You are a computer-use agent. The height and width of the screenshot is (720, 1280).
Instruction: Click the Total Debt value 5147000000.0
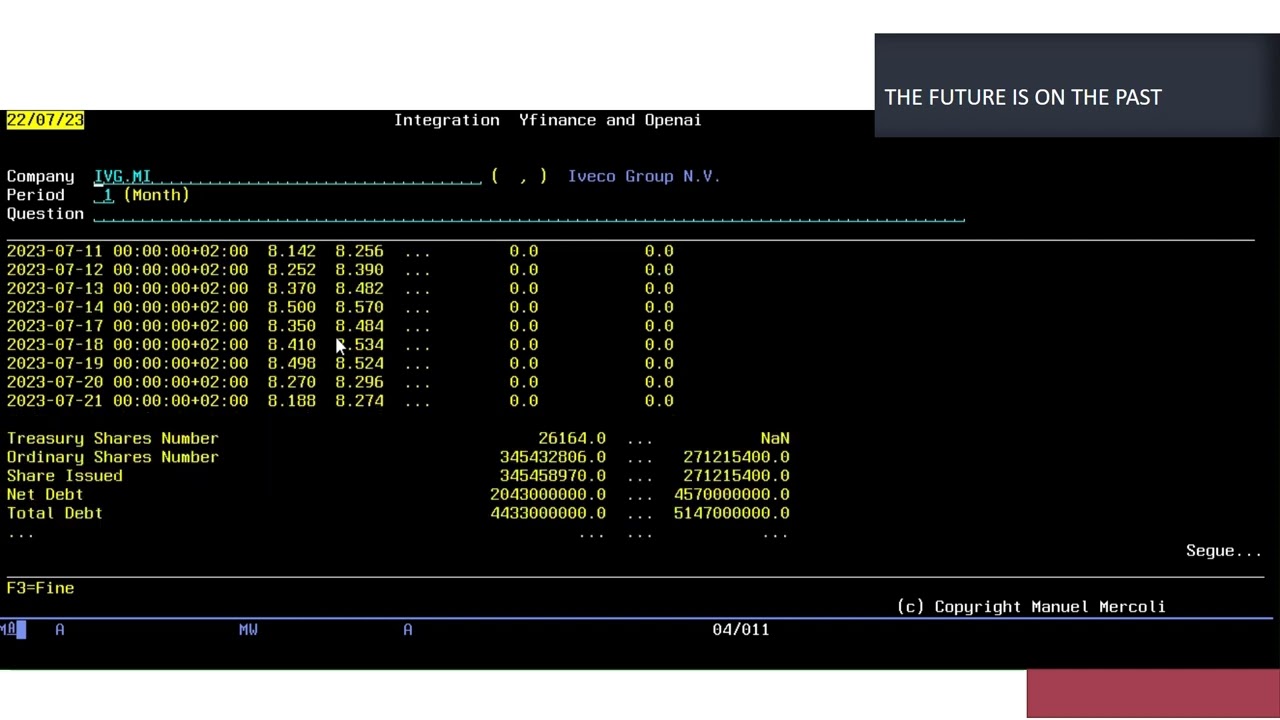[x=732, y=513]
